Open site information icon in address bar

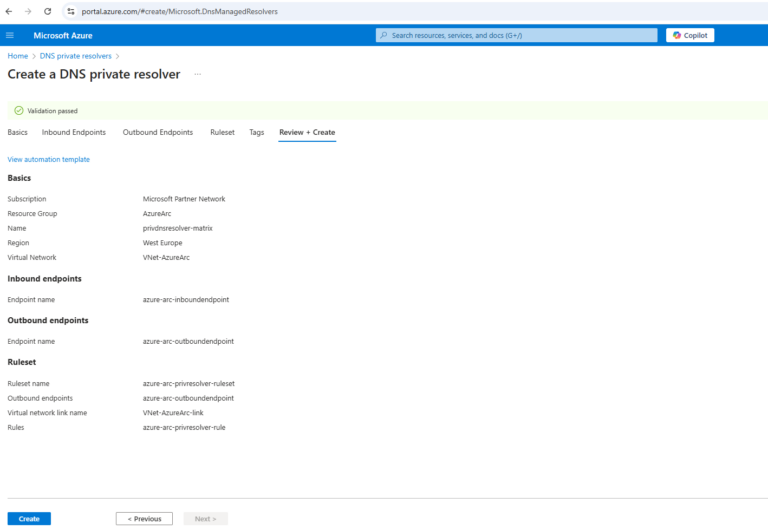click(x=71, y=11)
